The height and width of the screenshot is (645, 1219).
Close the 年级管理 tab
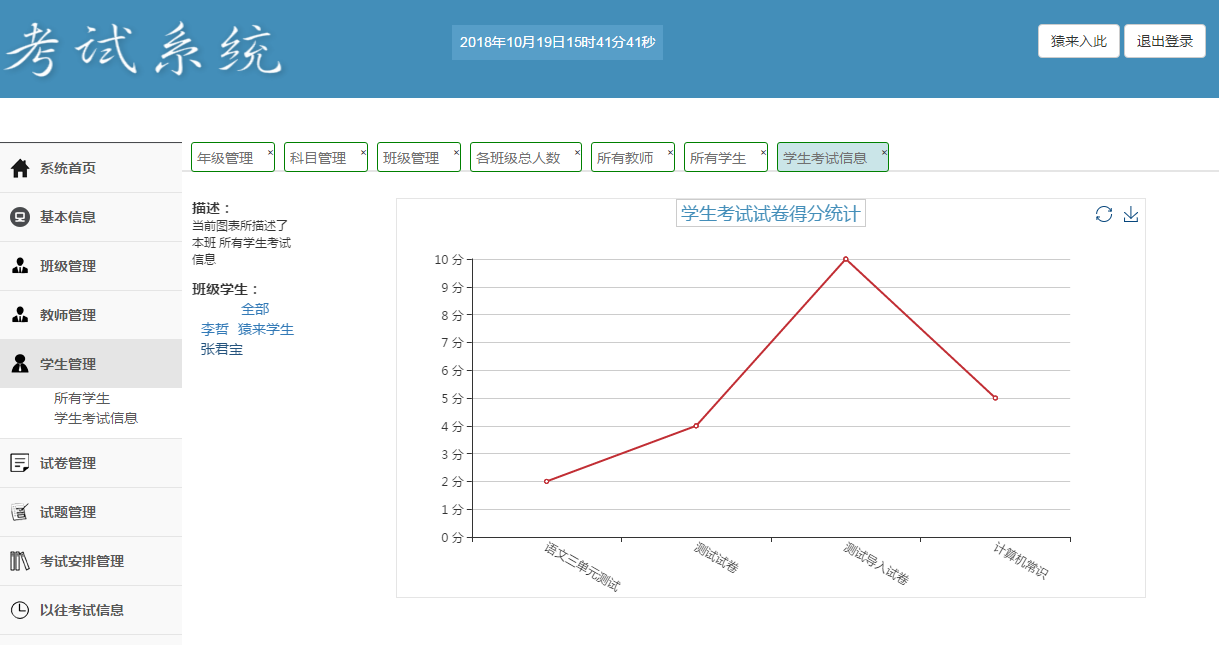270,153
